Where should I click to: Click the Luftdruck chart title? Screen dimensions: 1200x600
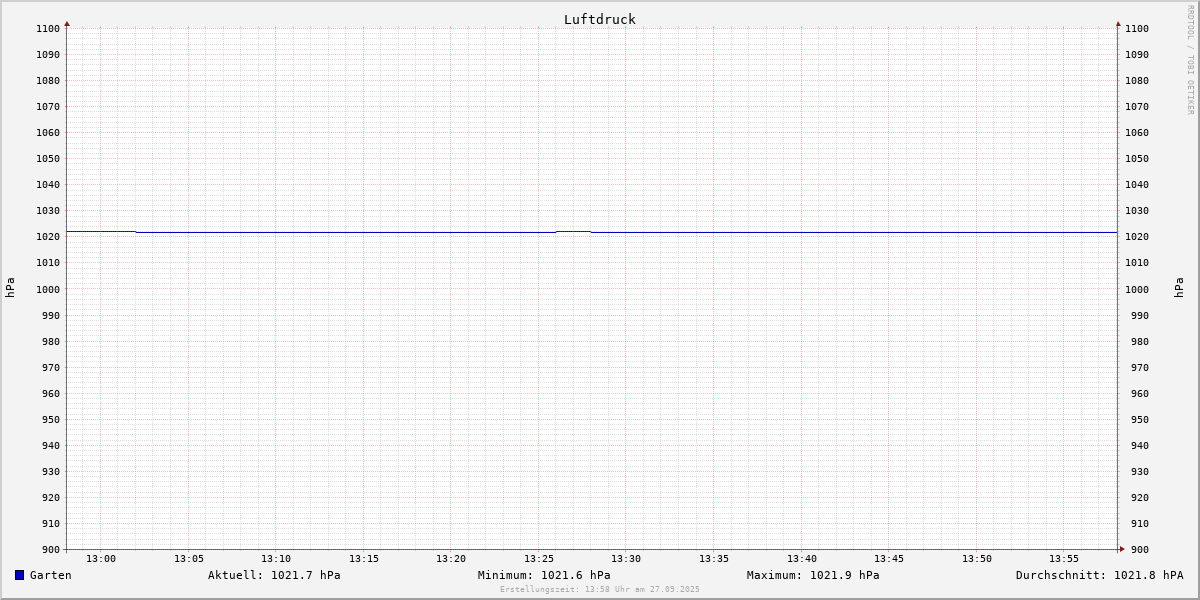[599, 19]
